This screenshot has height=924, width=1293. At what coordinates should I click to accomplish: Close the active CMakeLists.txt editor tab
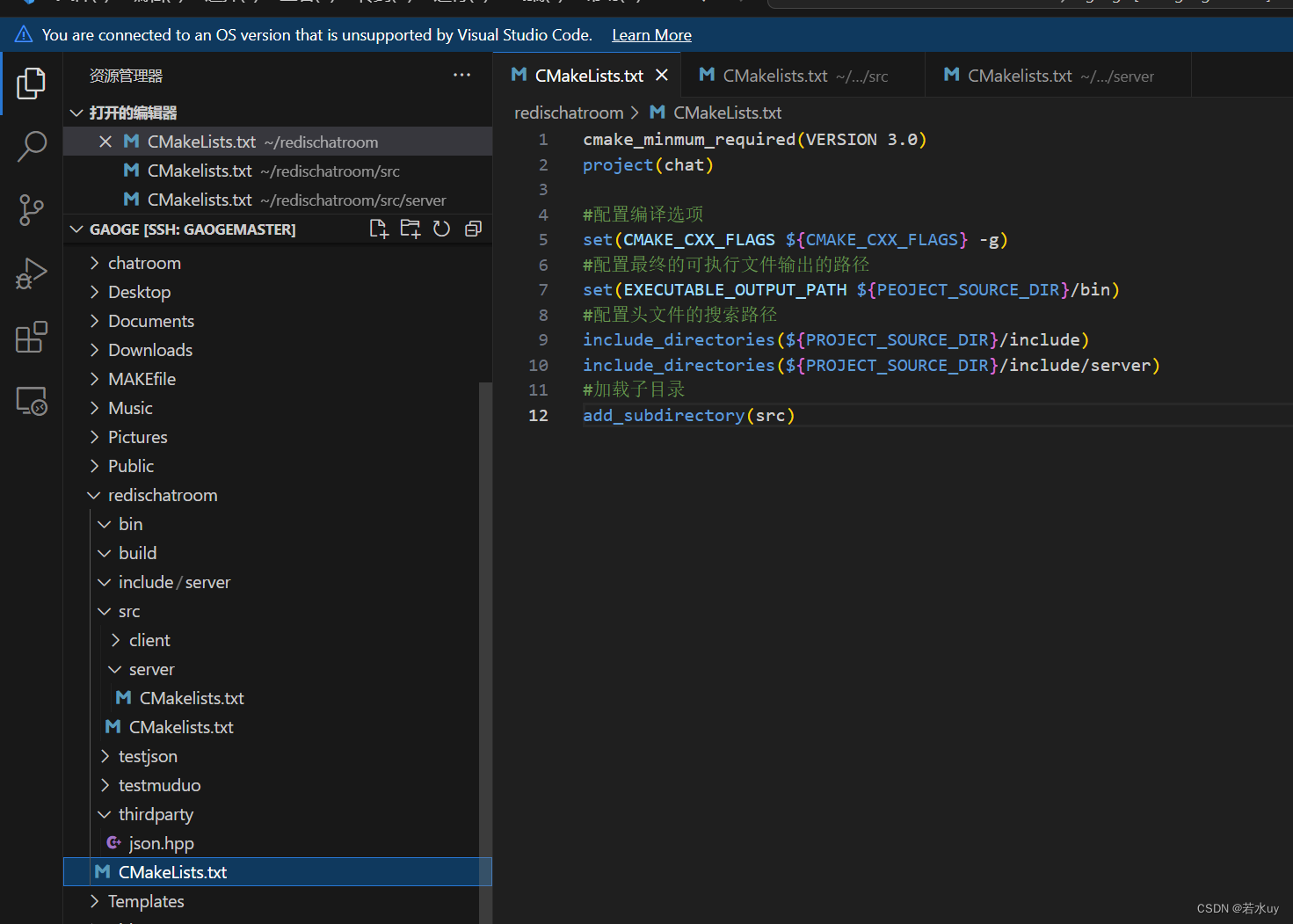[662, 76]
